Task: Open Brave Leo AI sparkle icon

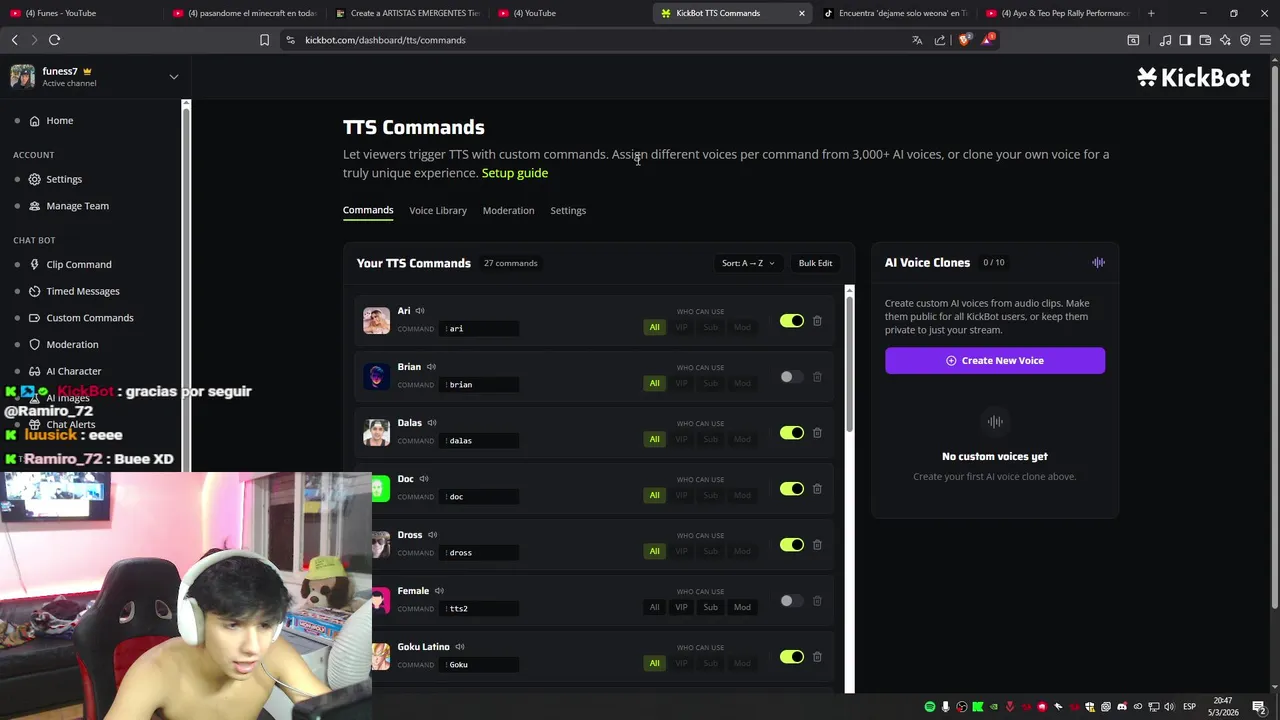Action: pyautogui.click(x=1225, y=40)
